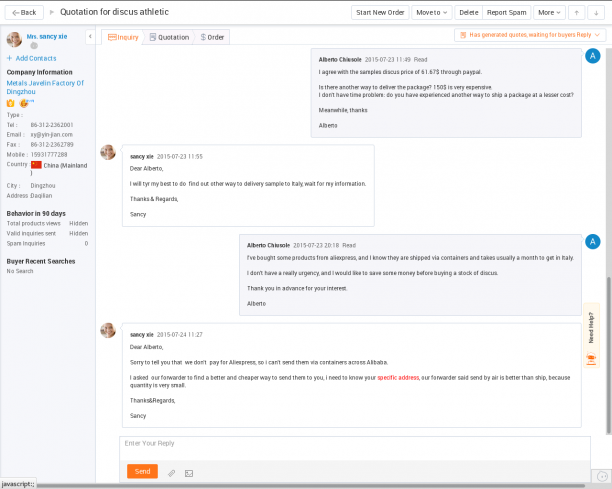Switch to the Quotation tab
The height and width of the screenshot is (489, 612).
pyautogui.click(x=169, y=37)
